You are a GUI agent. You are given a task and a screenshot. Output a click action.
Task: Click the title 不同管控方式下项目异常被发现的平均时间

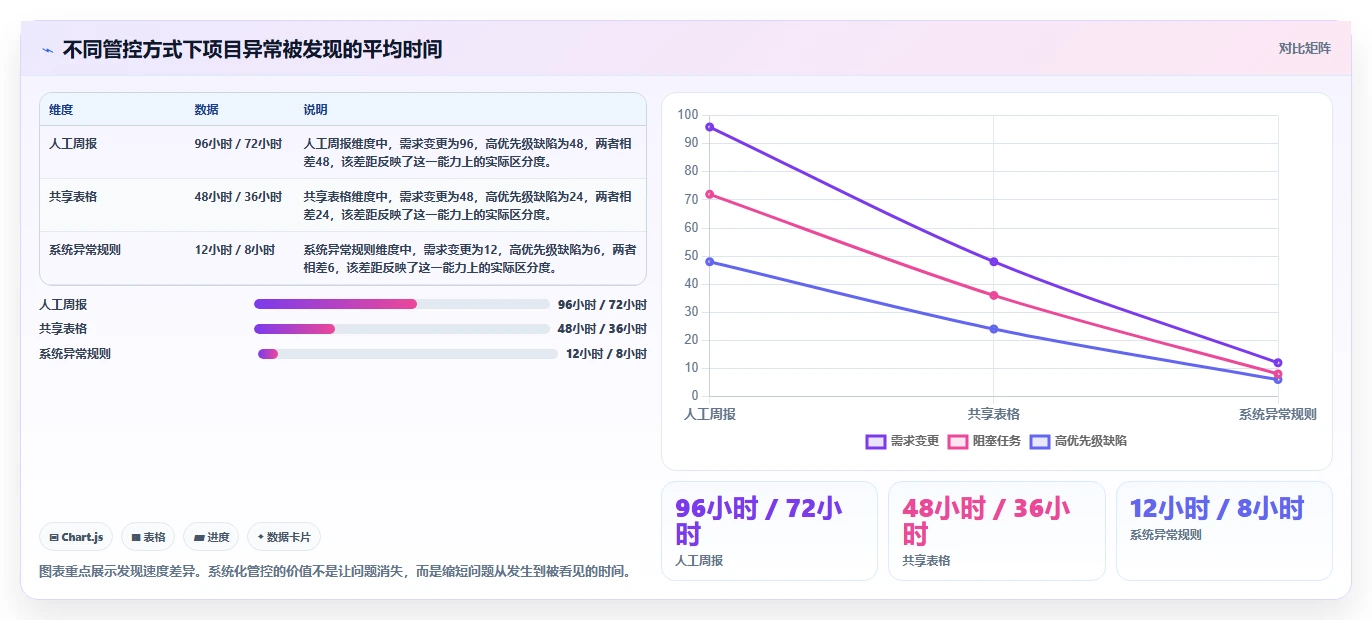pyautogui.click(x=252, y=49)
